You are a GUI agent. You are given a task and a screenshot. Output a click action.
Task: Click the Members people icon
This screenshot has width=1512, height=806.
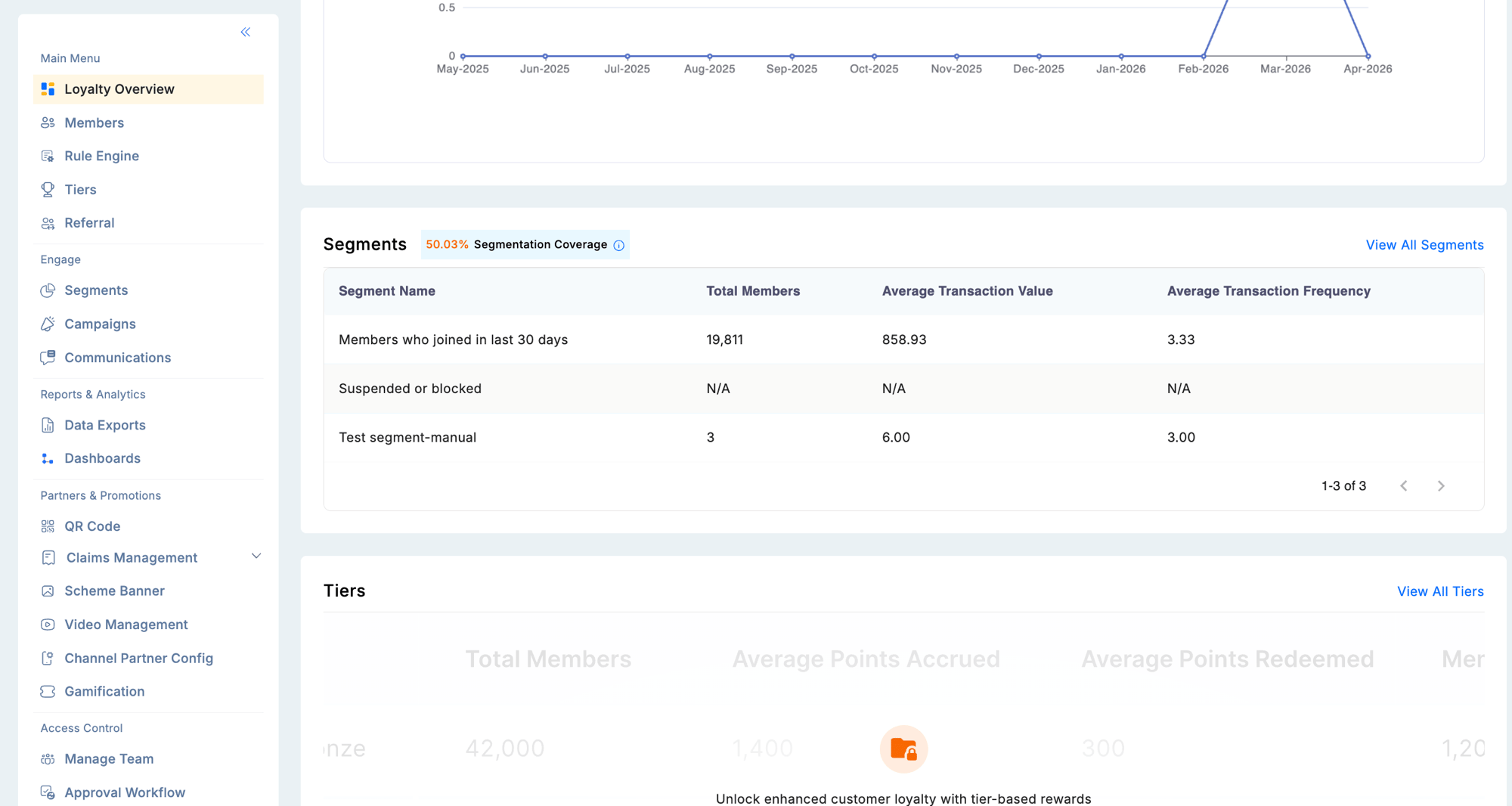coord(48,122)
